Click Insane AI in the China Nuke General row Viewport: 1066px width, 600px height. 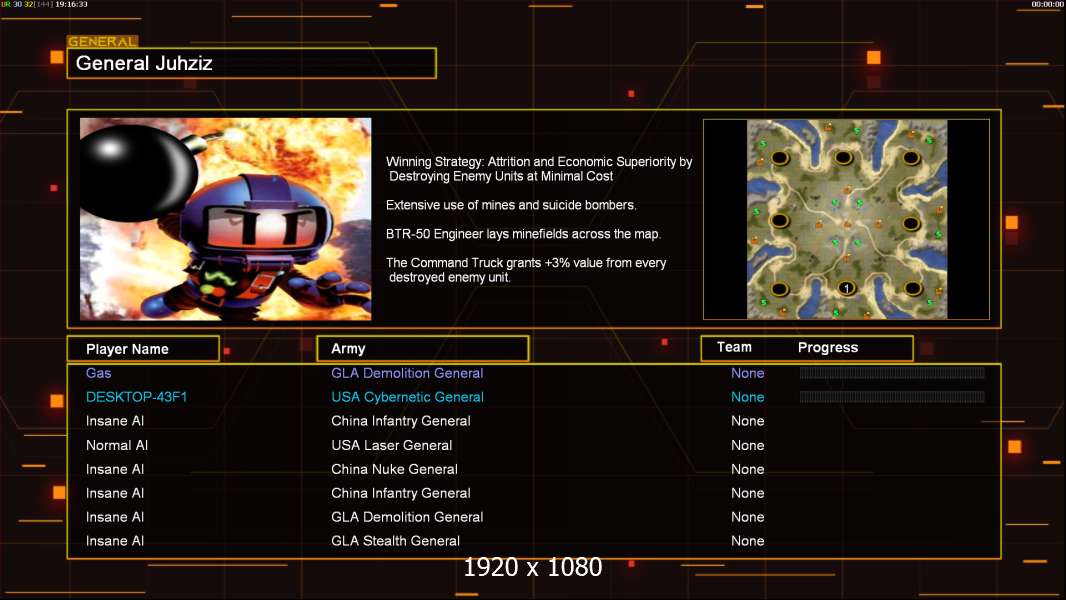(115, 469)
